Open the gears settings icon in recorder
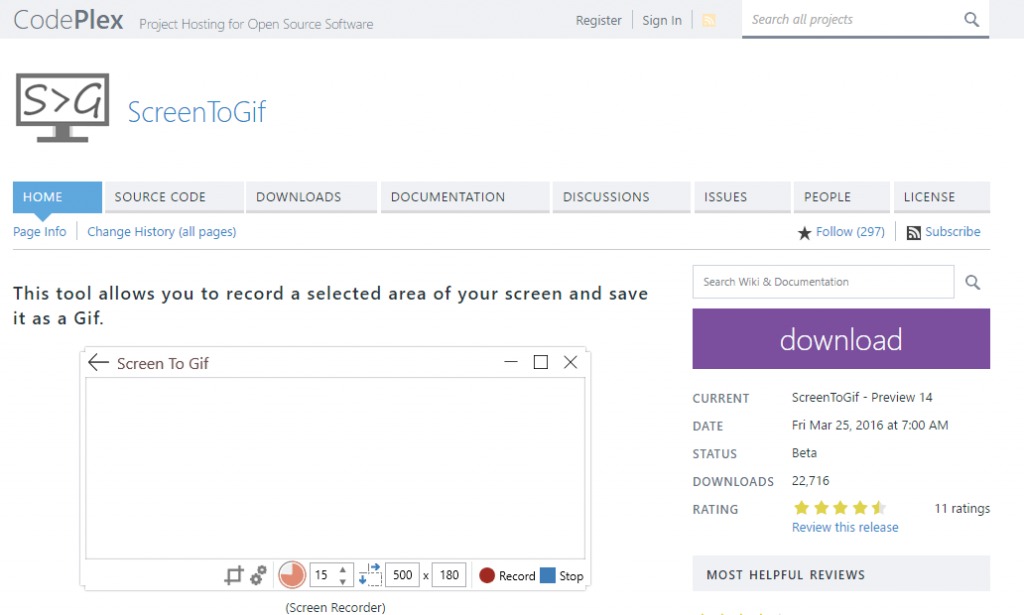The width and height of the screenshot is (1024, 615). [x=259, y=575]
